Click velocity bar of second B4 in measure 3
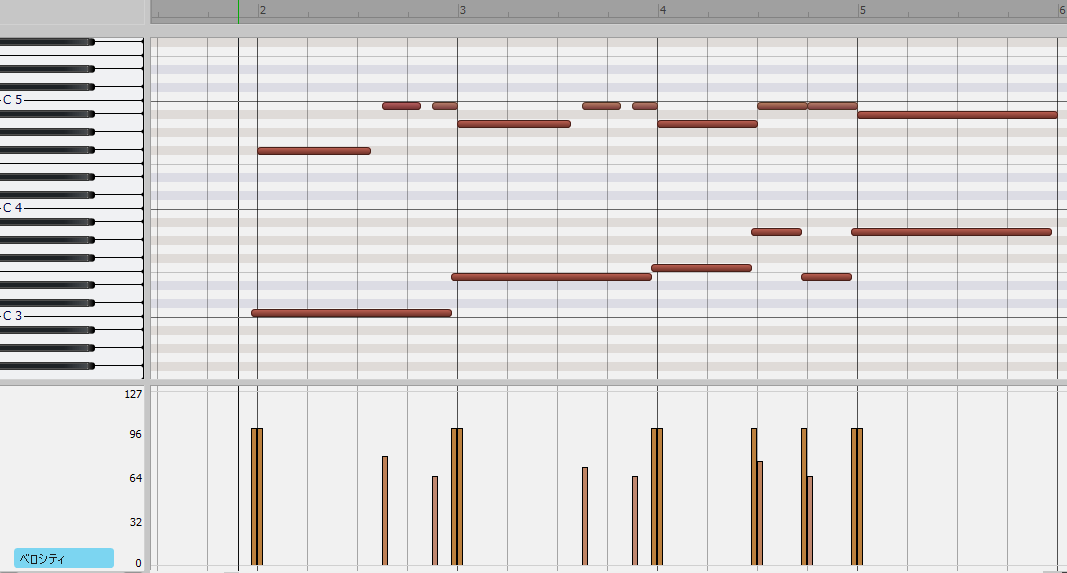This screenshot has height=573, width=1067. [x=635, y=521]
